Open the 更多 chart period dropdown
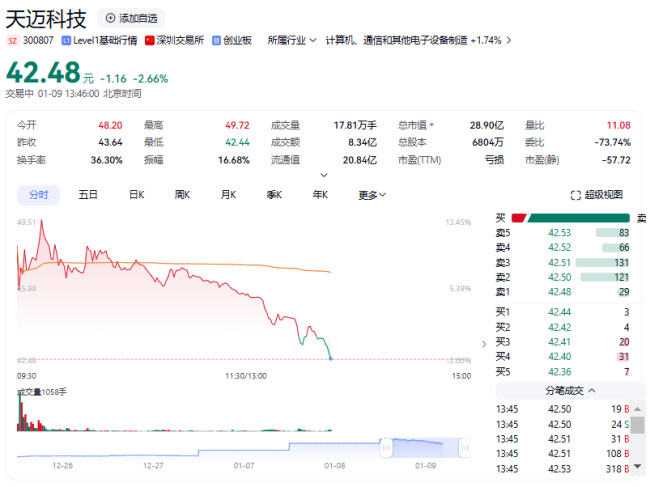 372,195
